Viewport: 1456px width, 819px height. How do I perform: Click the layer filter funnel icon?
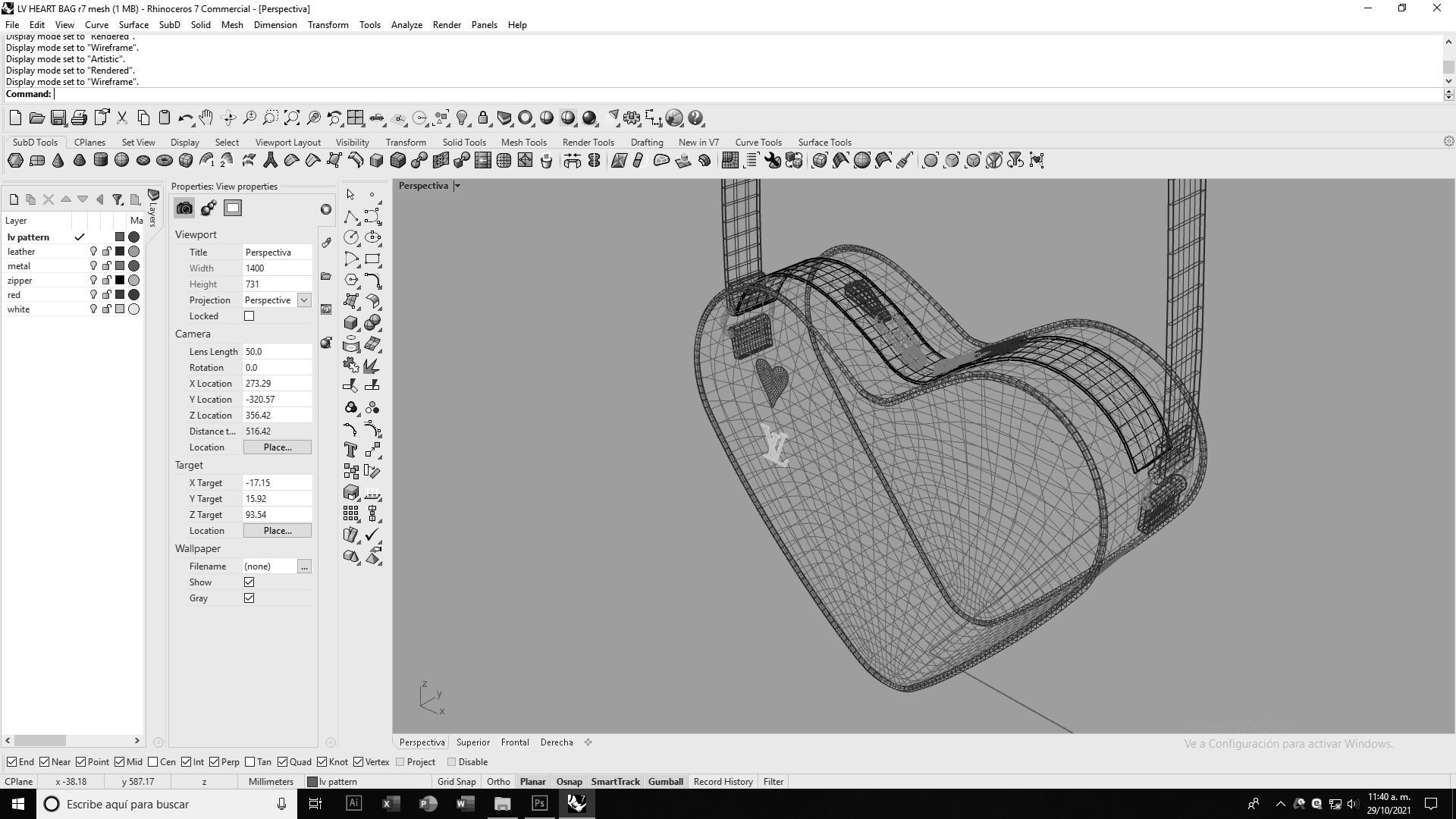pos(118,199)
